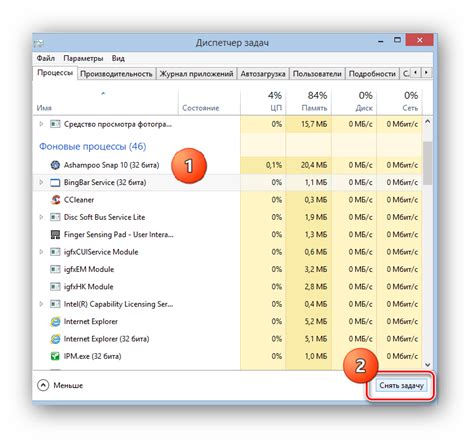
Task: Expand the Средство просмотра фотографий process
Action: coord(41,124)
